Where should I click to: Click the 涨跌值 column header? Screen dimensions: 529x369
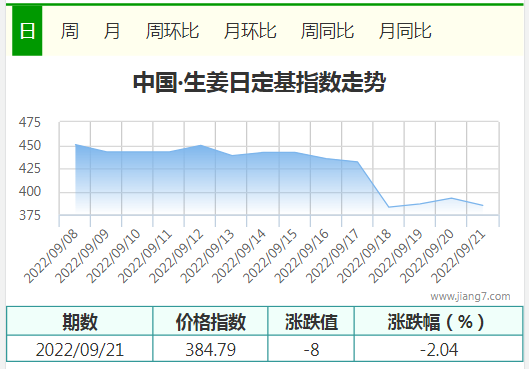311,321
